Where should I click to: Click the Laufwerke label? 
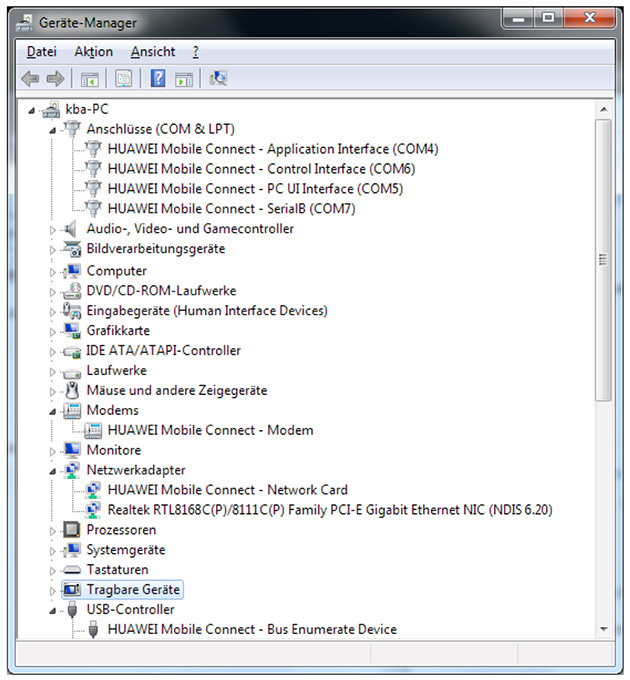(x=117, y=370)
